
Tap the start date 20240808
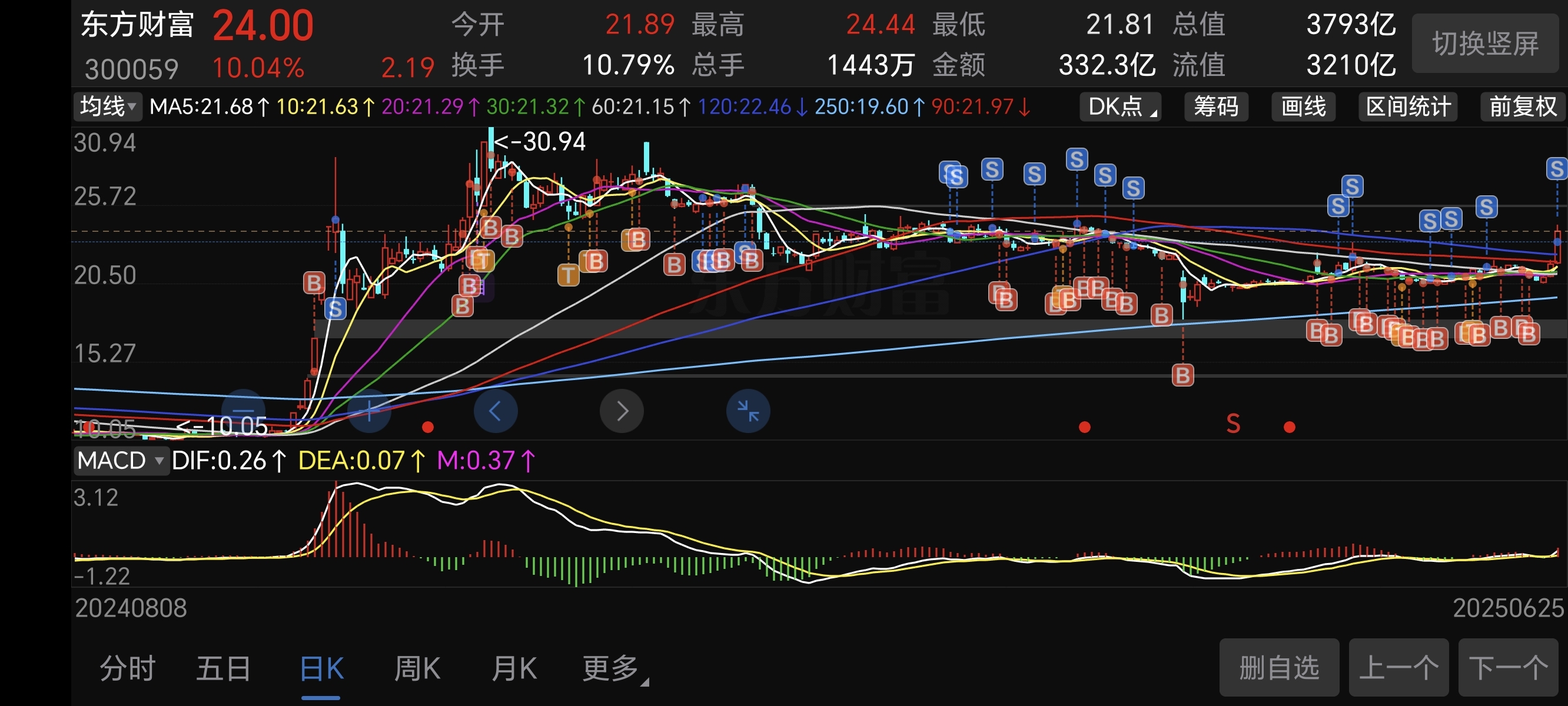(130, 608)
